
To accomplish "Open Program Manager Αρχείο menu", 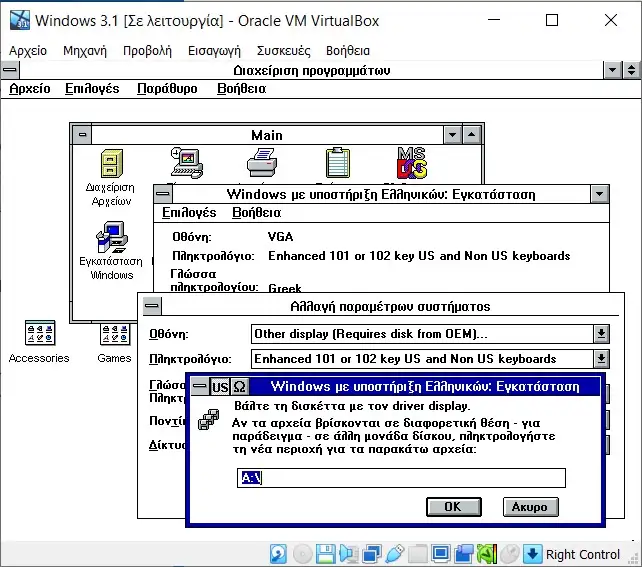I will point(30,88).
